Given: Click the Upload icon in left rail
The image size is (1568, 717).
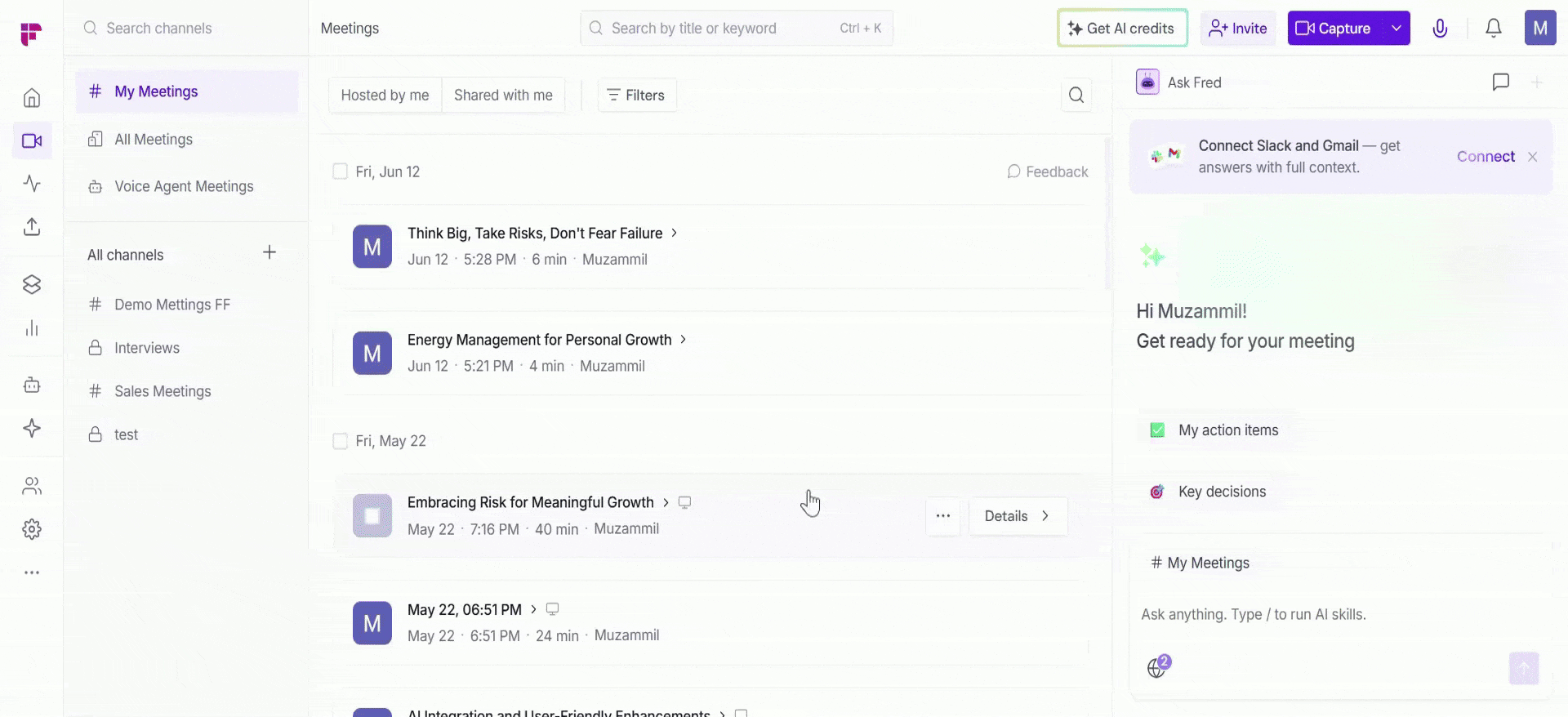Looking at the screenshot, I should tap(32, 226).
